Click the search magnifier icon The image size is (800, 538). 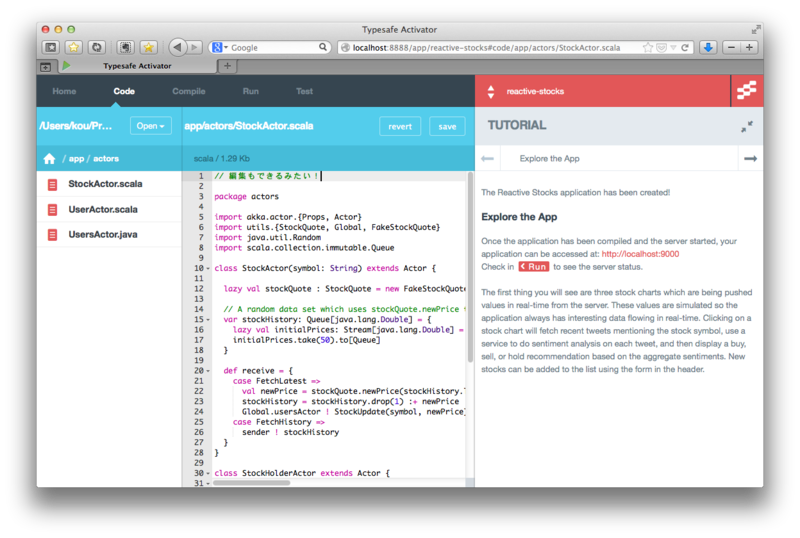point(323,47)
